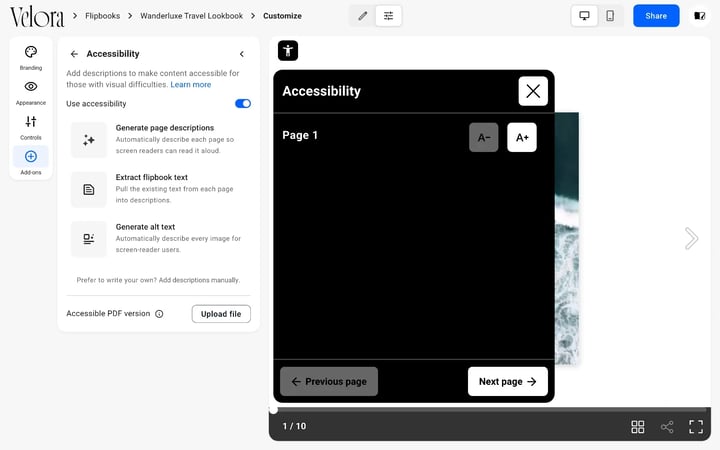This screenshot has height=450, width=720.
Task: Click the 1 / 10 page indicator
Action: click(x=294, y=427)
